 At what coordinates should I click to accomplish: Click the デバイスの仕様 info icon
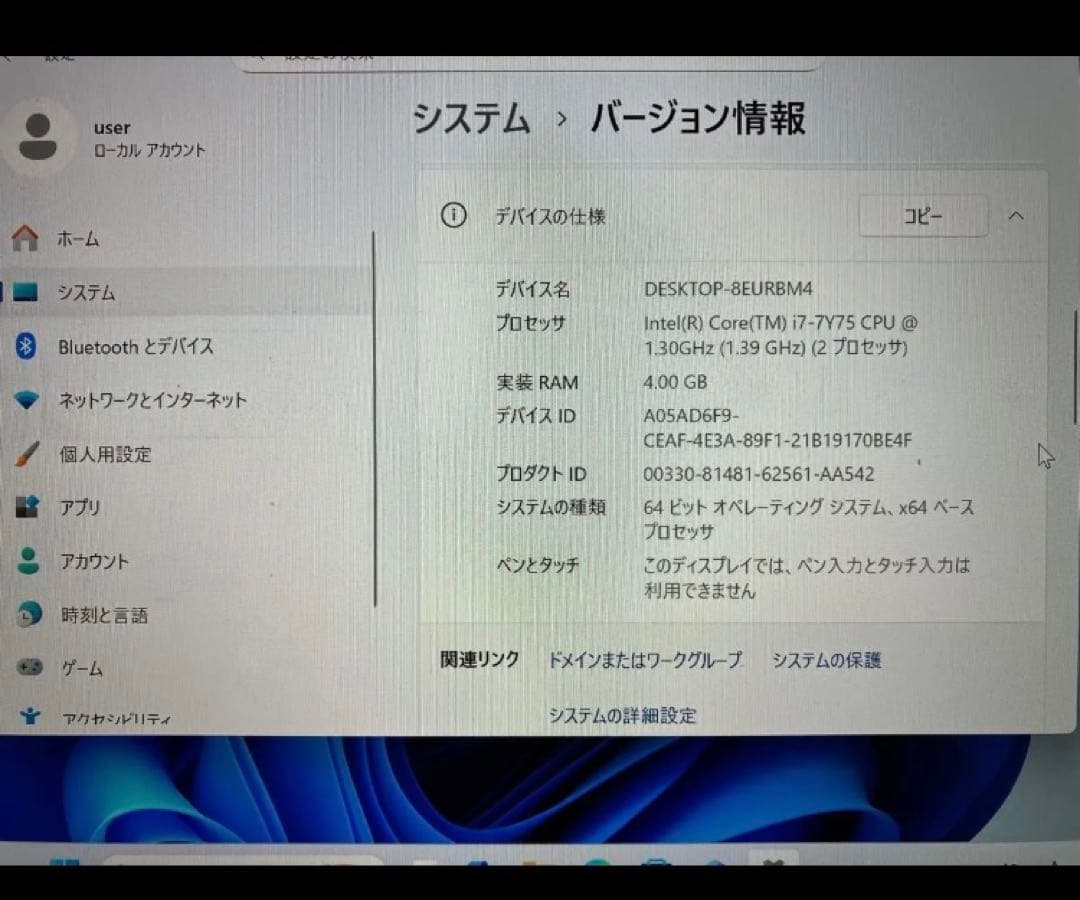pyautogui.click(x=452, y=216)
